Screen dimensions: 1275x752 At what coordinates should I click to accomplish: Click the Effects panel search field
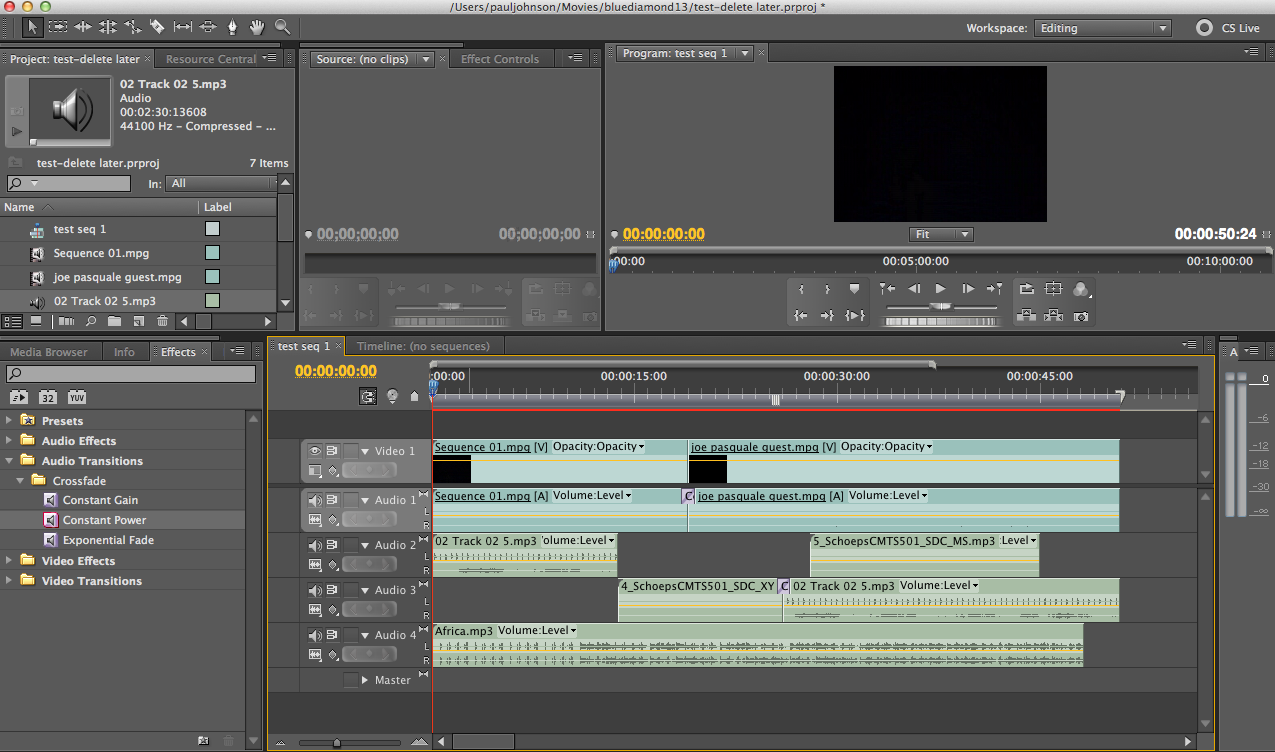click(x=131, y=374)
